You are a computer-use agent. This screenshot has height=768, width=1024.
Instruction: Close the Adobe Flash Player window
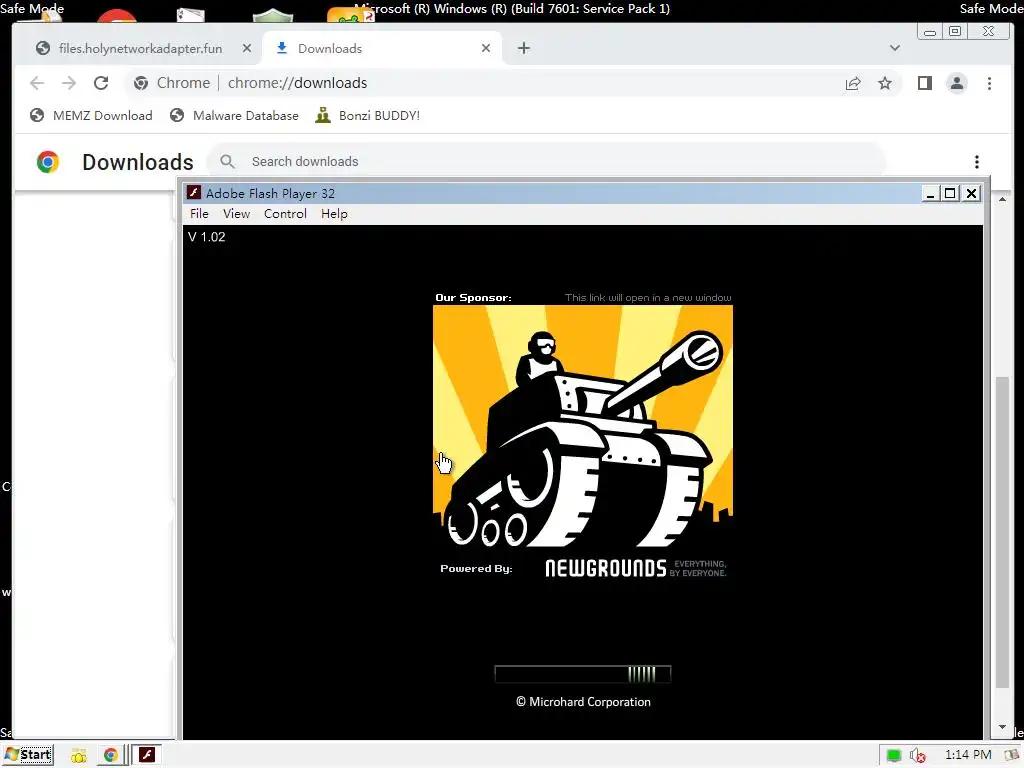pyautogui.click(x=972, y=193)
